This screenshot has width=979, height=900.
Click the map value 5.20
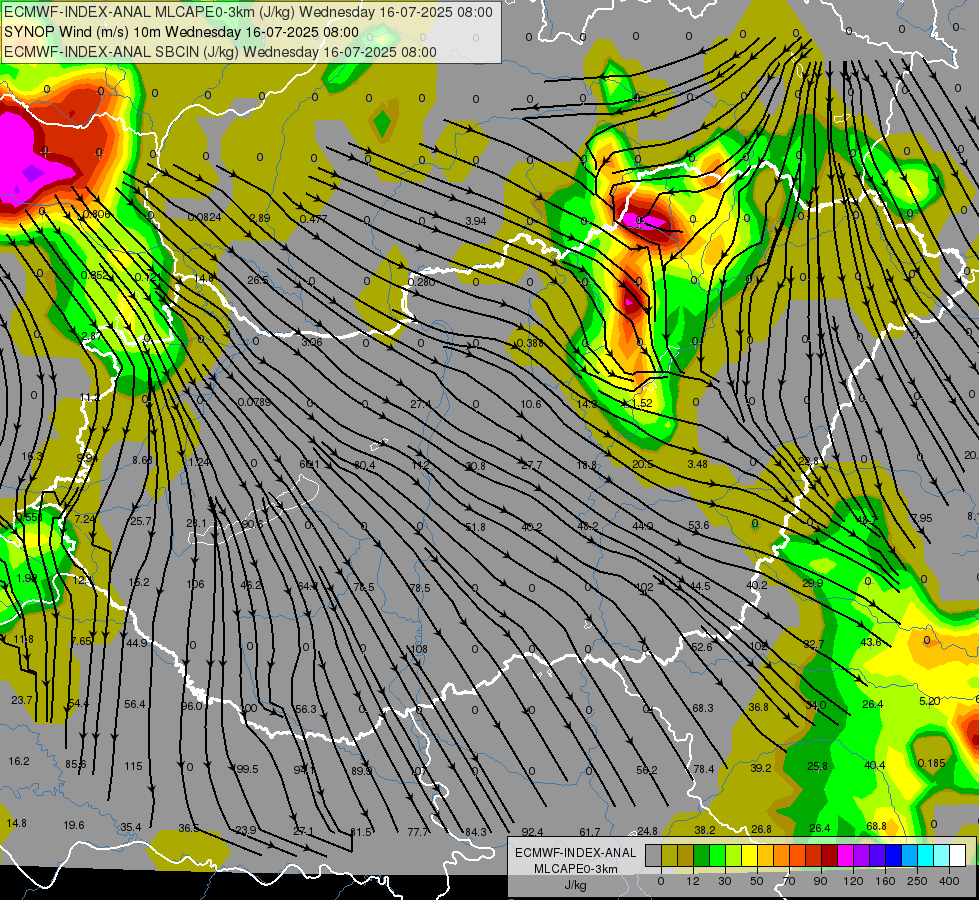coord(930,701)
